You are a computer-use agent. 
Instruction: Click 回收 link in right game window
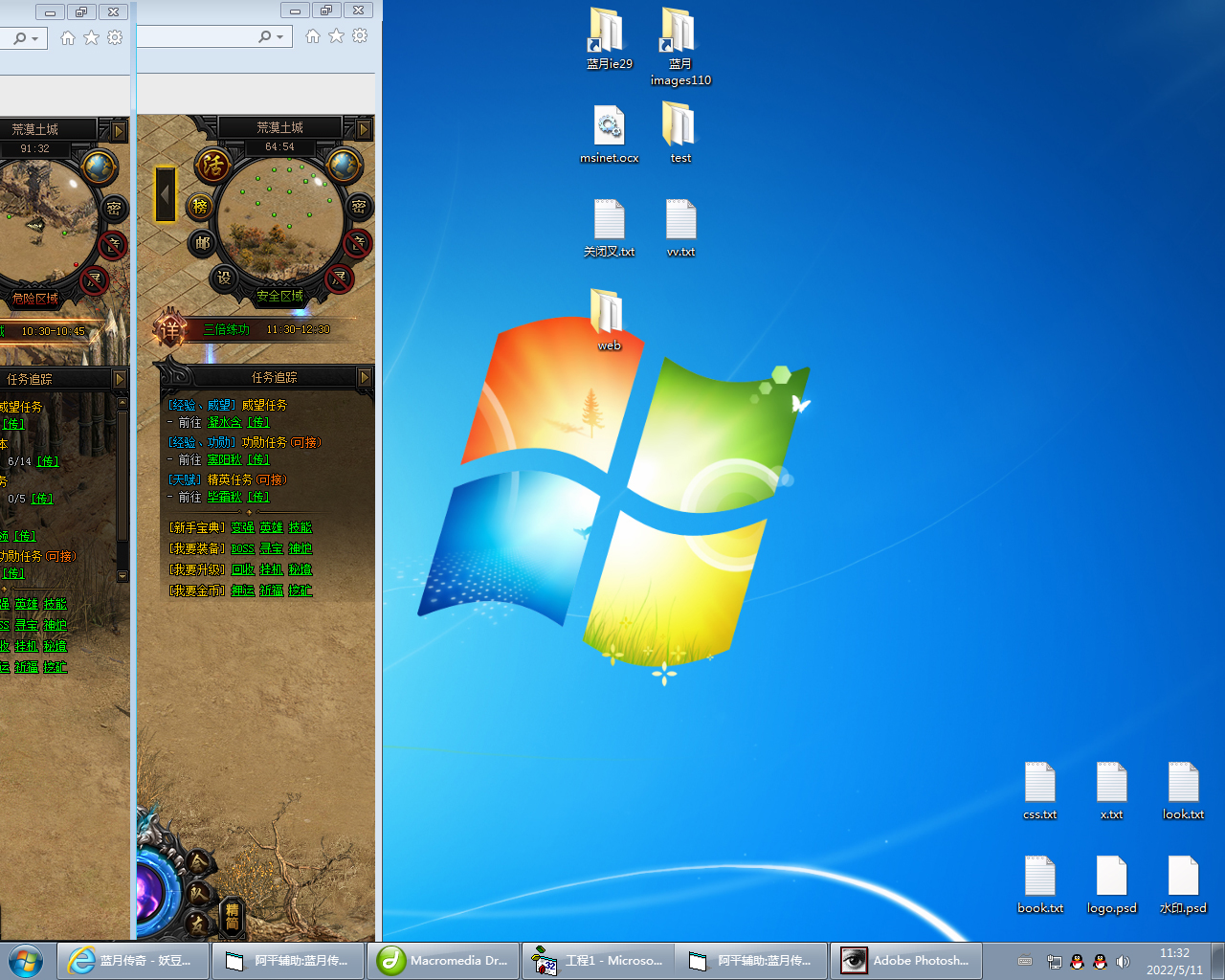[x=243, y=569]
